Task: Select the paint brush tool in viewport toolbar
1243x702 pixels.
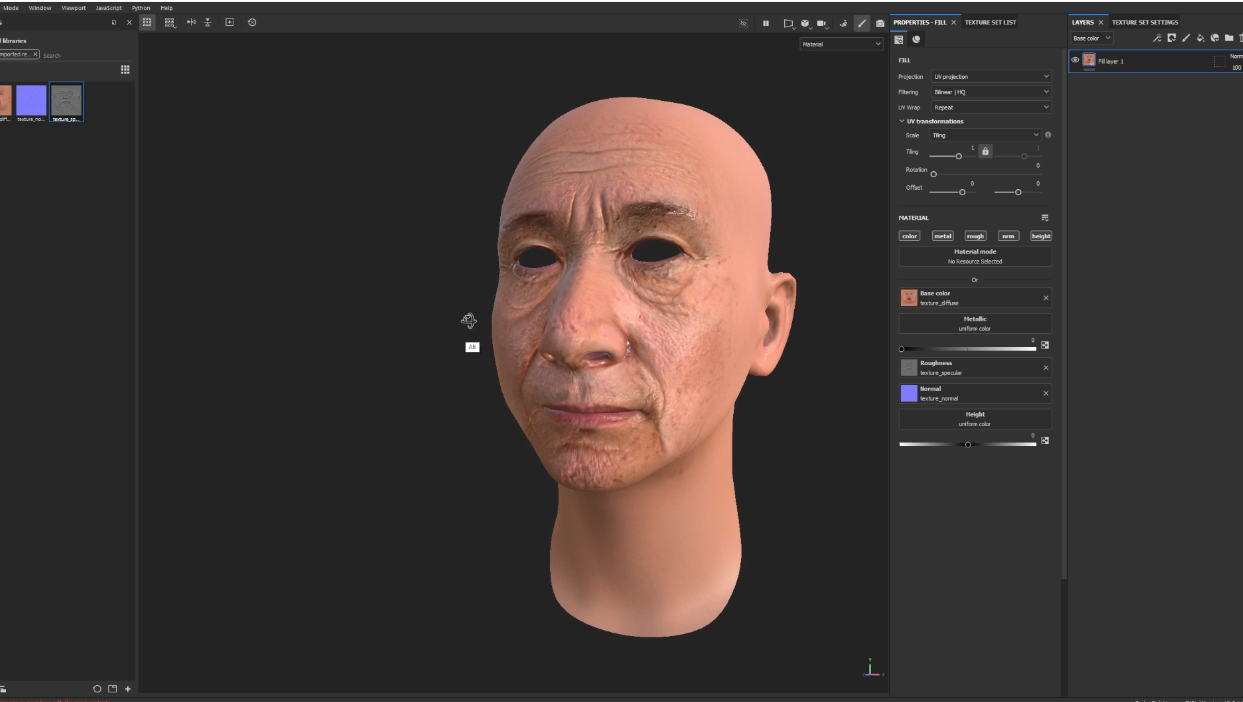Action: point(861,23)
